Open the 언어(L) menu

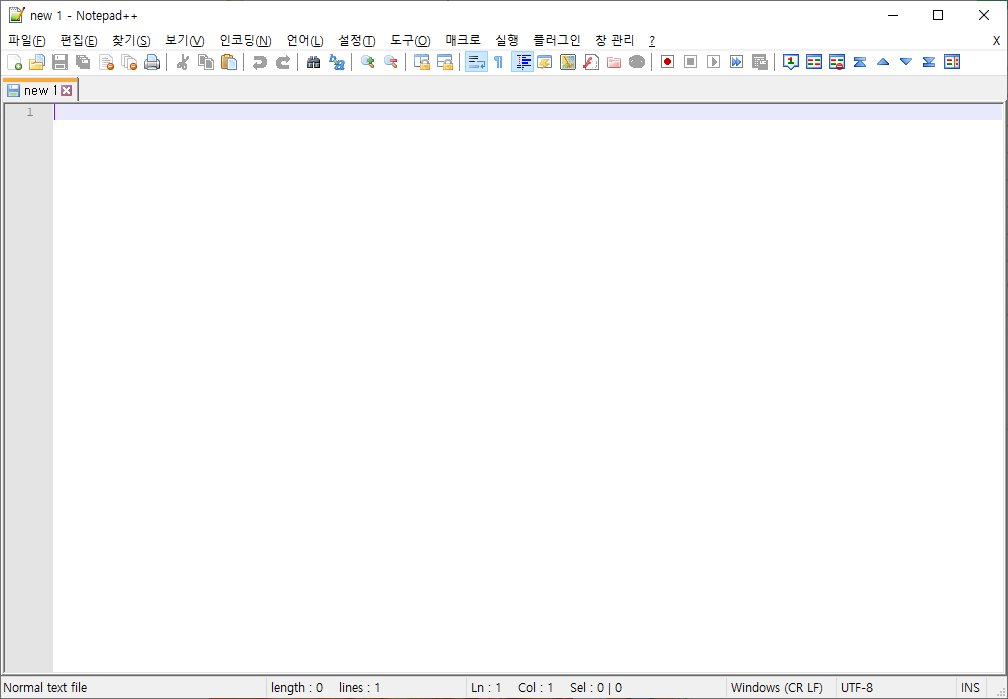[305, 41]
